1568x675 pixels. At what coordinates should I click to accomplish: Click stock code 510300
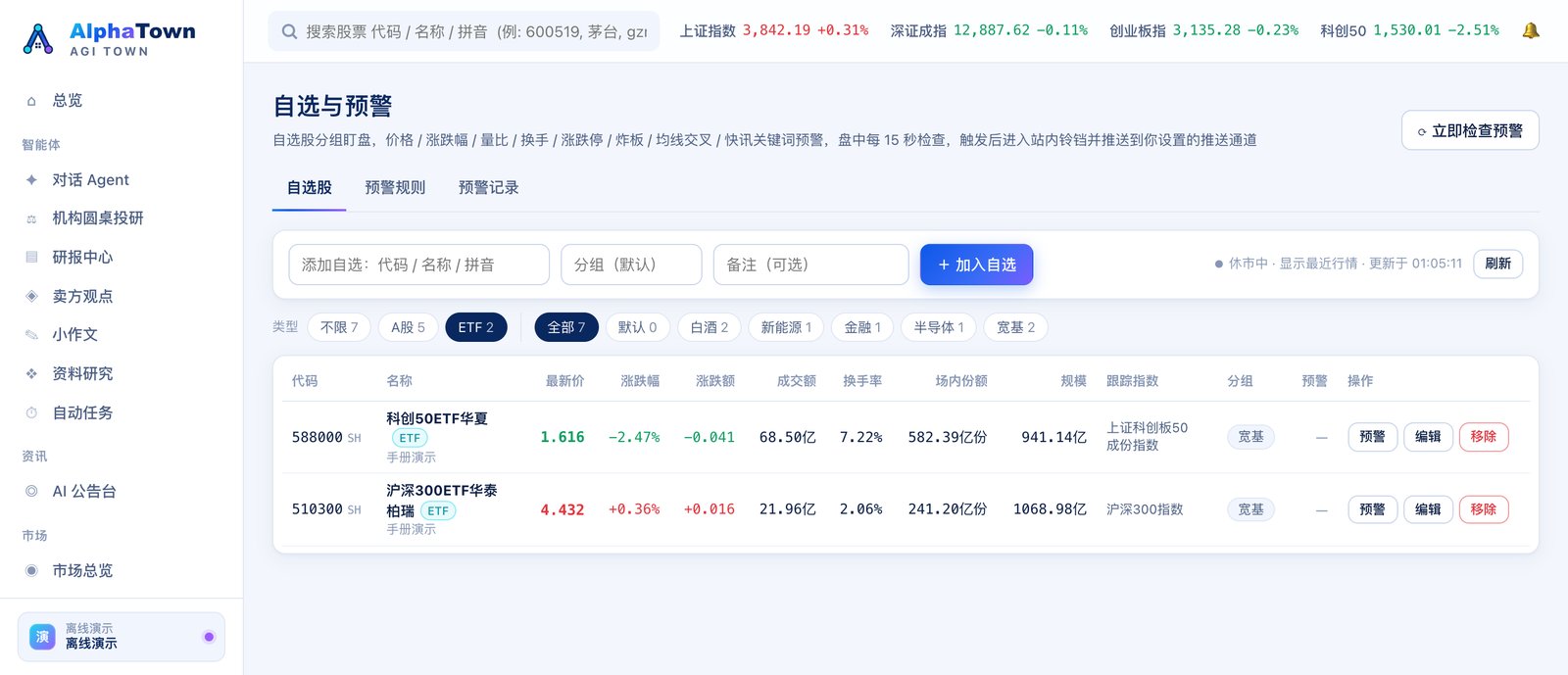[x=318, y=509]
